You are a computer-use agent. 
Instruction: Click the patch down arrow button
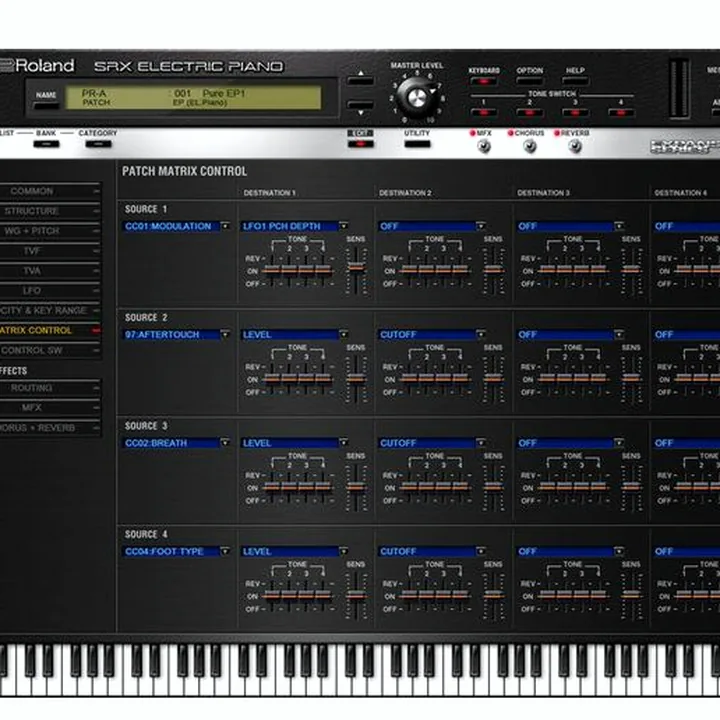click(360, 105)
